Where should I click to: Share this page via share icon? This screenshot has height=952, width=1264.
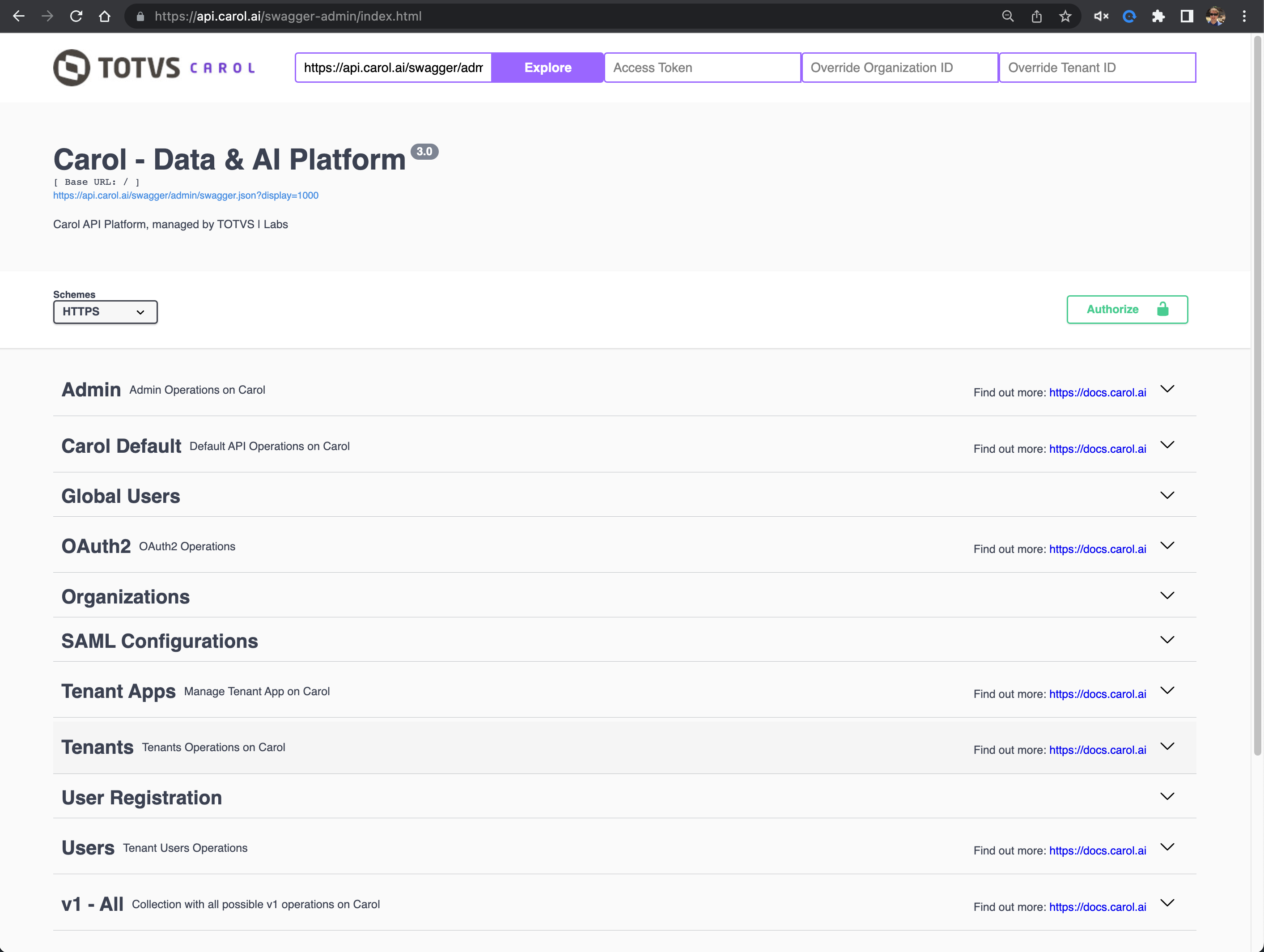point(1037,16)
